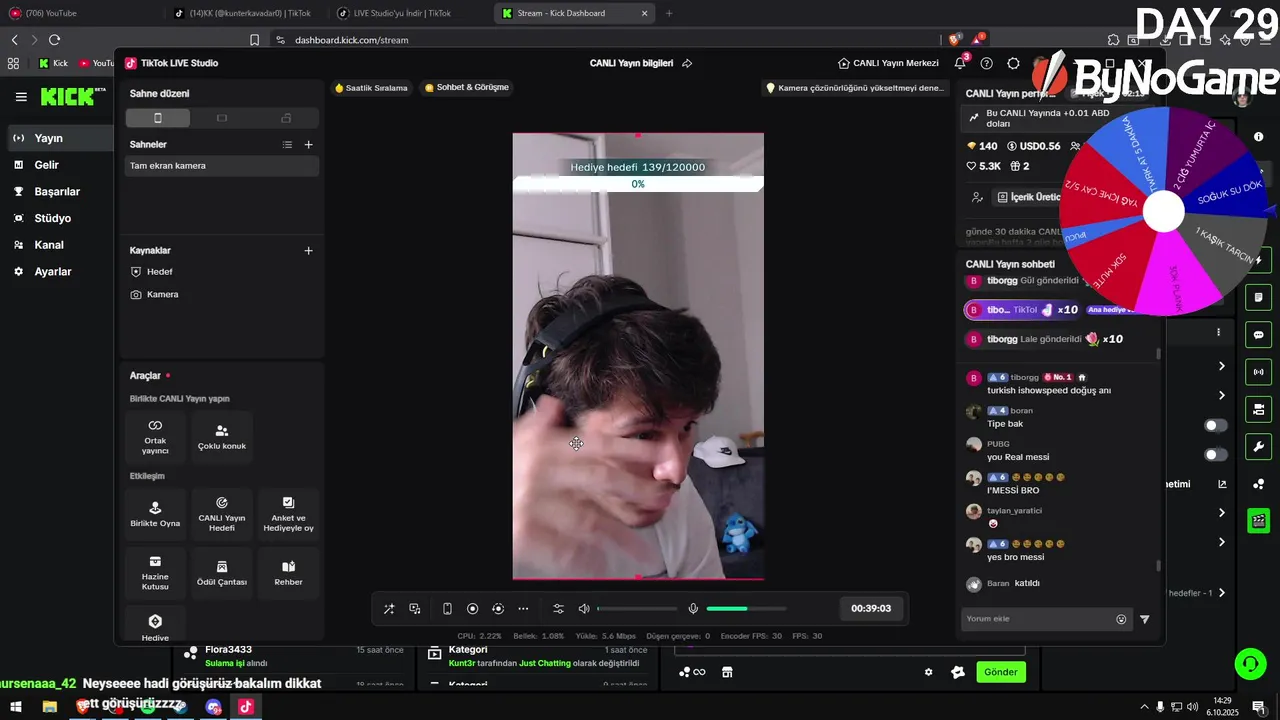Click the green Gönder button in Kick chat
1280x720 pixels.
click(1000, 672)
